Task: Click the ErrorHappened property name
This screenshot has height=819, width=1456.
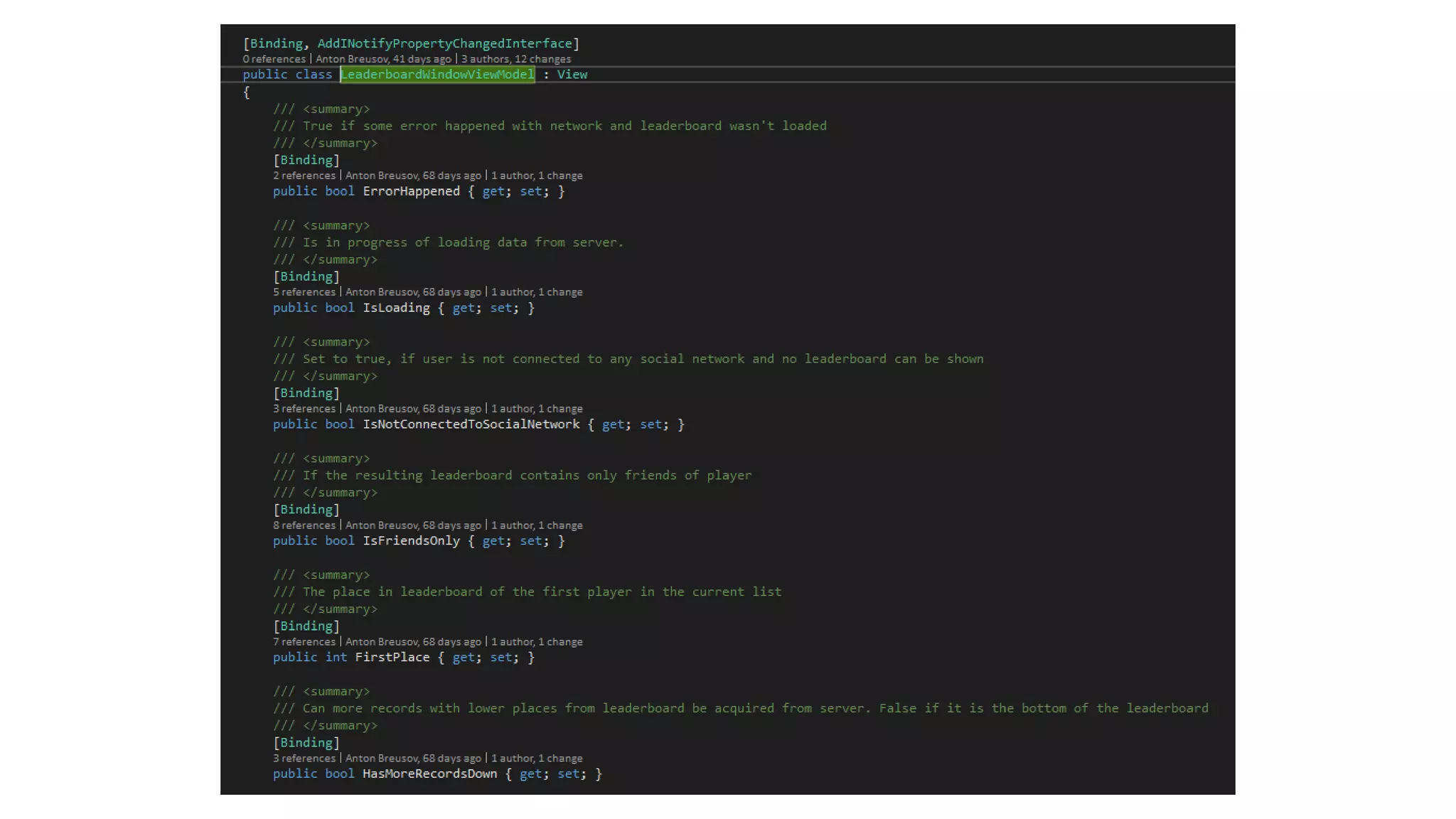Action: (412, 191)
